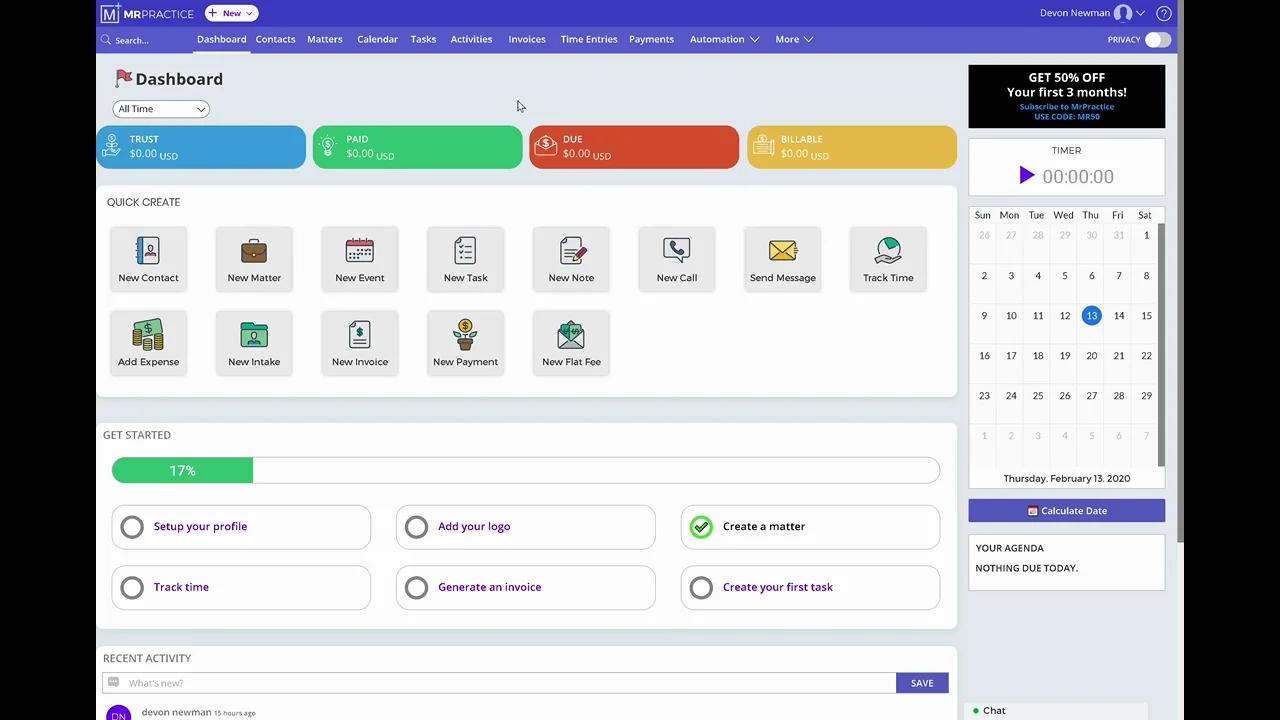1280x720 pixels.
Task: Go to the Dashboard tab
Action: [x=221, y=39]
